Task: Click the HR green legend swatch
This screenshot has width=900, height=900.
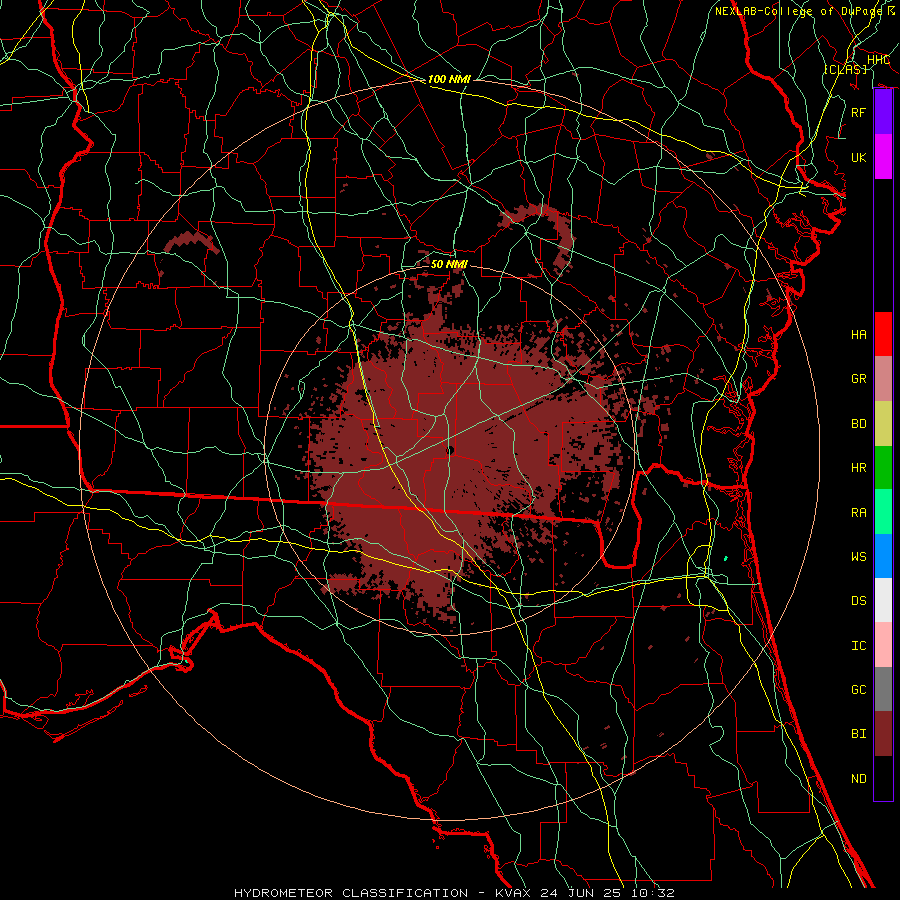Action: tap(883, 467)
